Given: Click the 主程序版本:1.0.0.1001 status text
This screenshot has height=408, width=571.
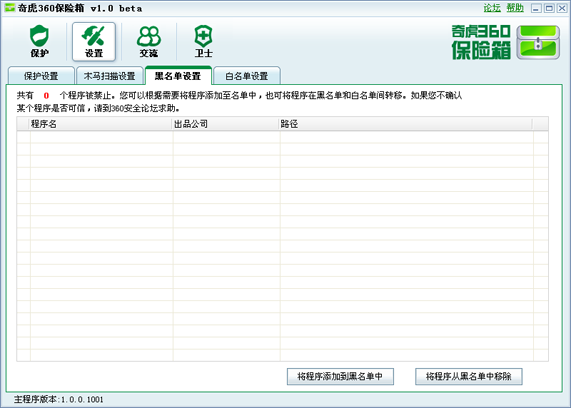Looking at the screenshot, I should pos(59,400).
